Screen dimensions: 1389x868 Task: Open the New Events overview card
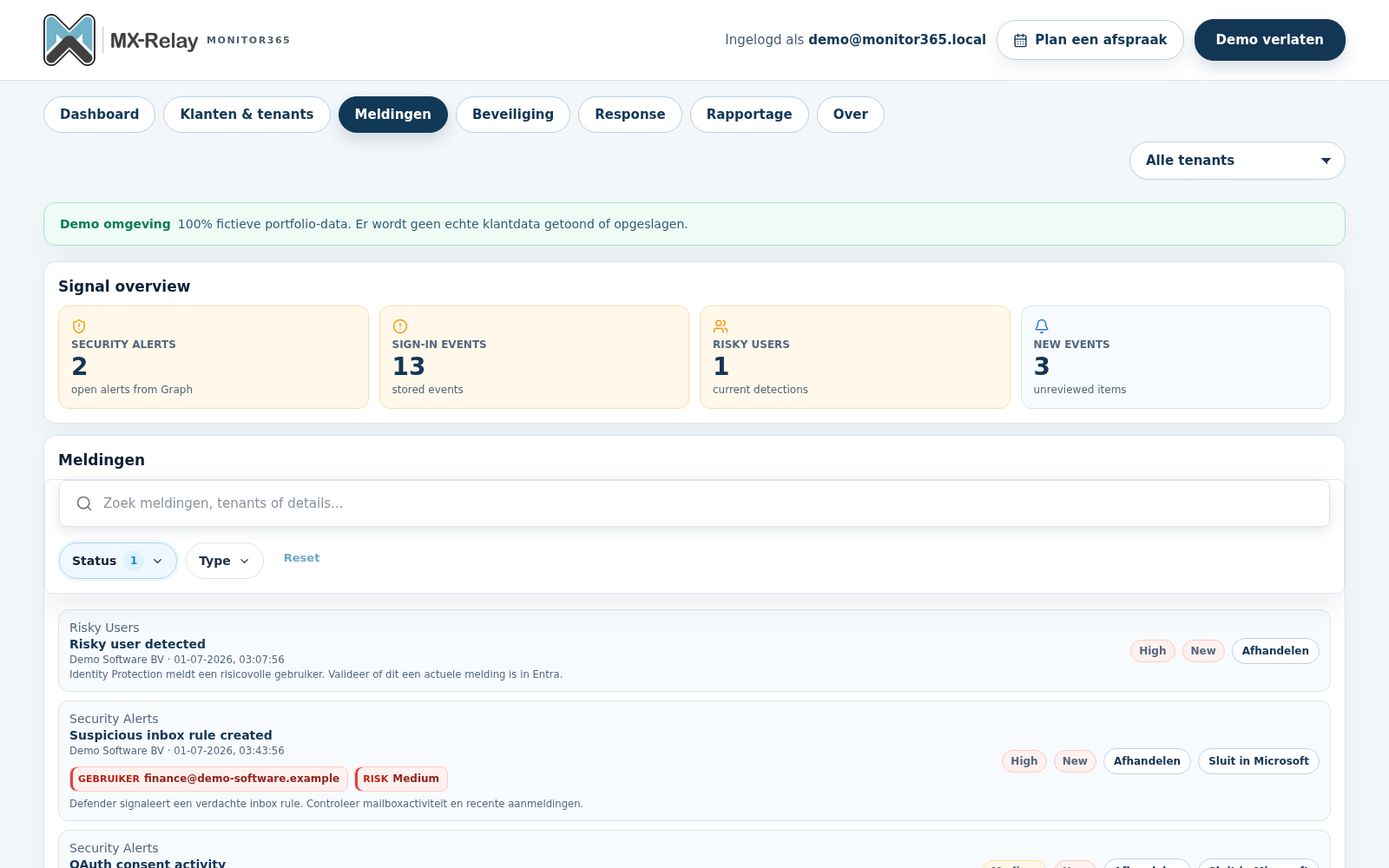click(x=1175, y=357)
